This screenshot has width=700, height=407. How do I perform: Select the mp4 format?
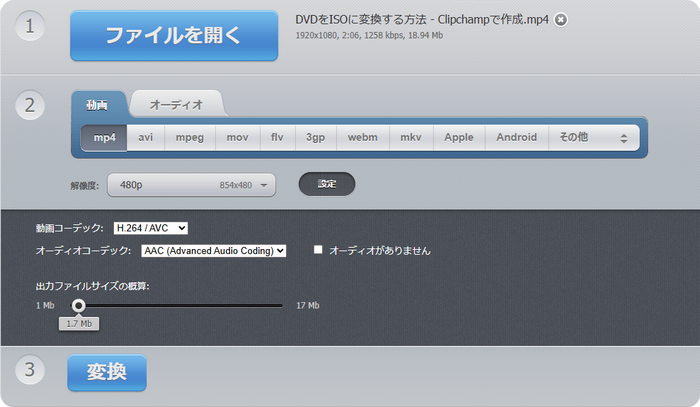coord(104,137)
